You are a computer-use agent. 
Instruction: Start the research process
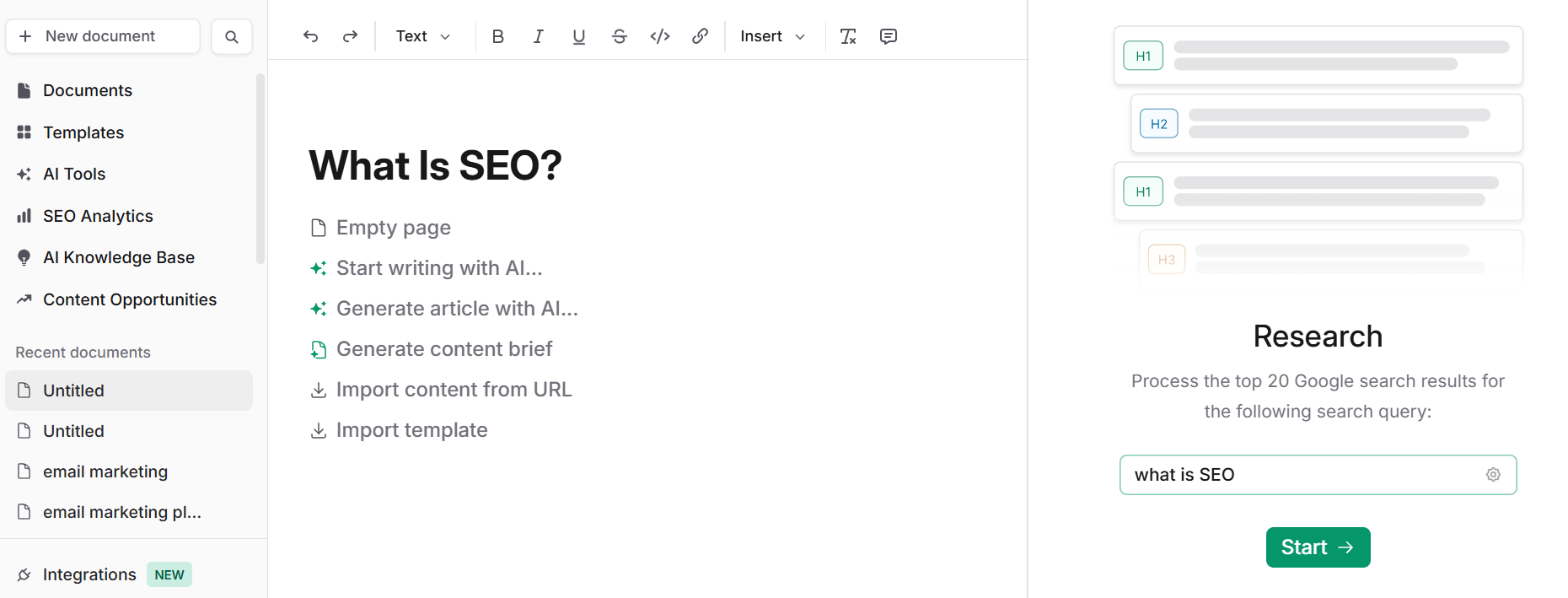point(1318,547)
